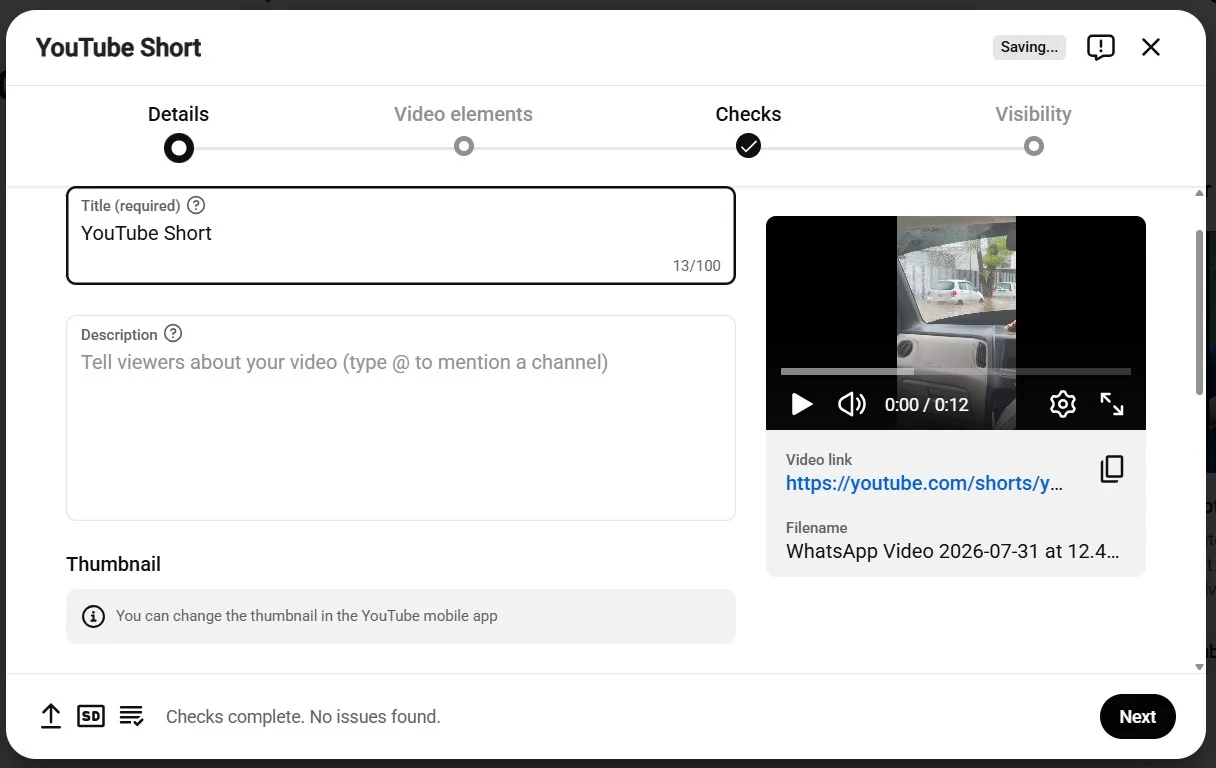
Task: Go to the Video elements step
Action: click(463, 114)
